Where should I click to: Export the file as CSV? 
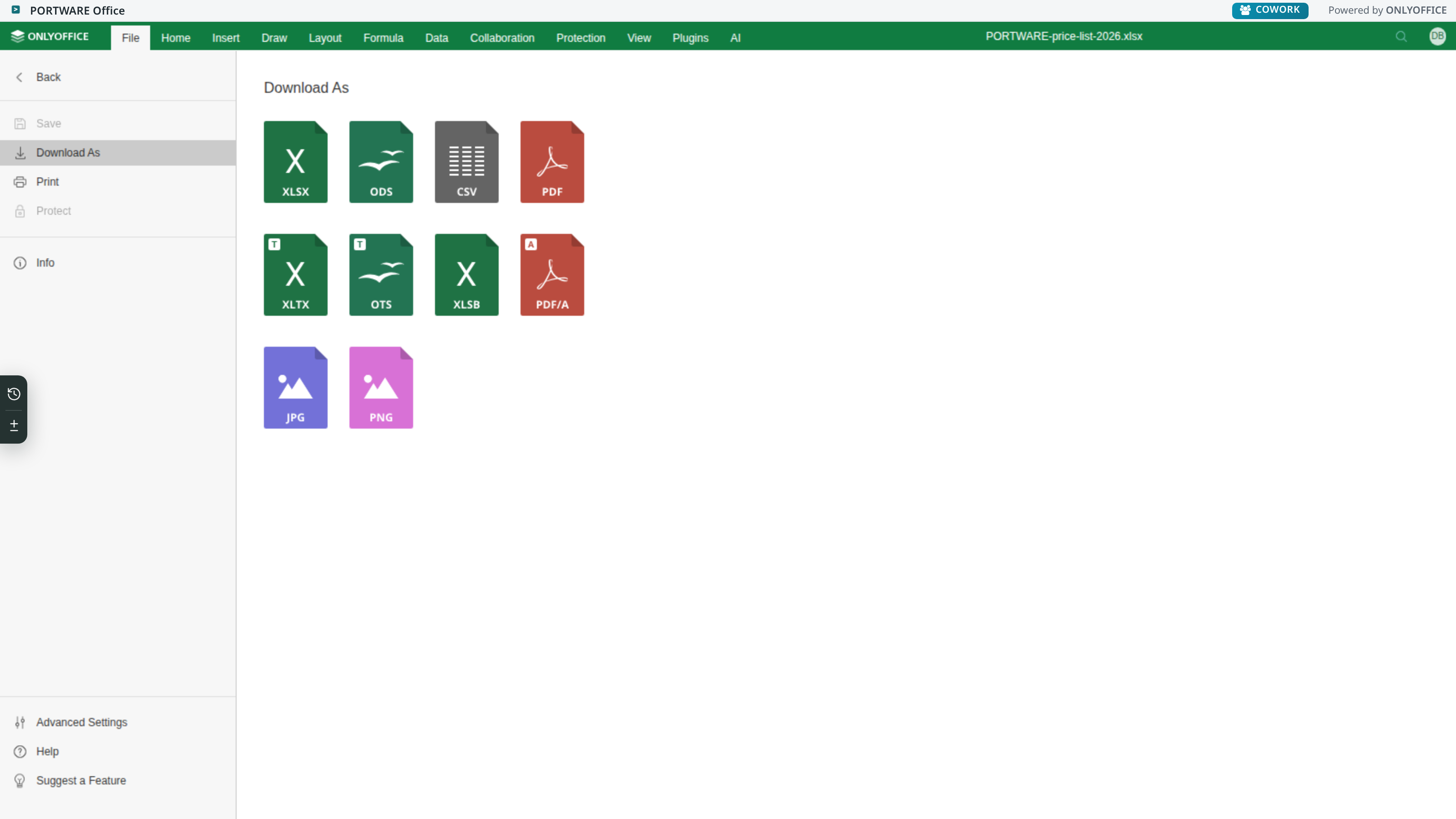(x=466, y=162)
